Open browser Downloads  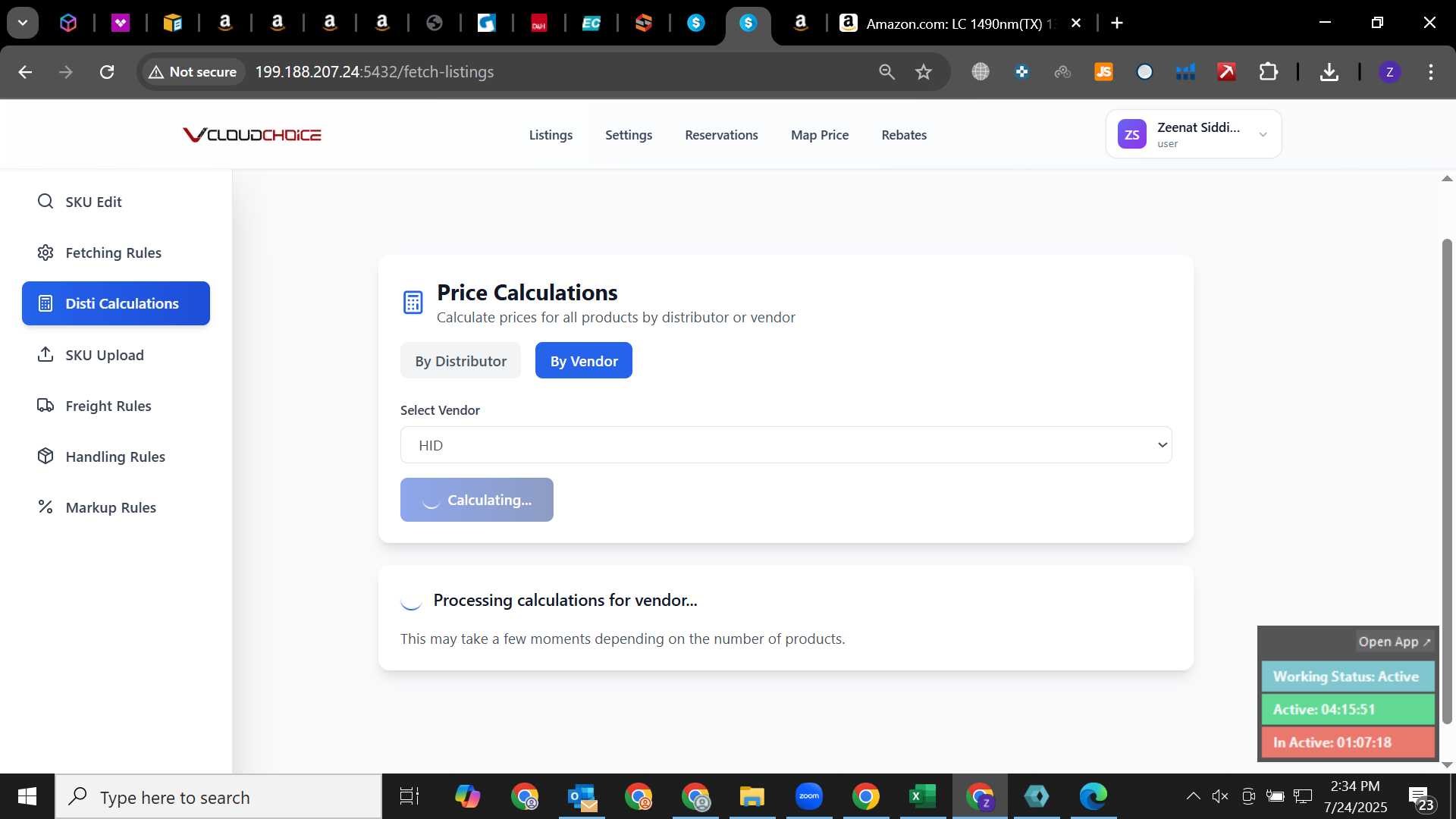1329,72
